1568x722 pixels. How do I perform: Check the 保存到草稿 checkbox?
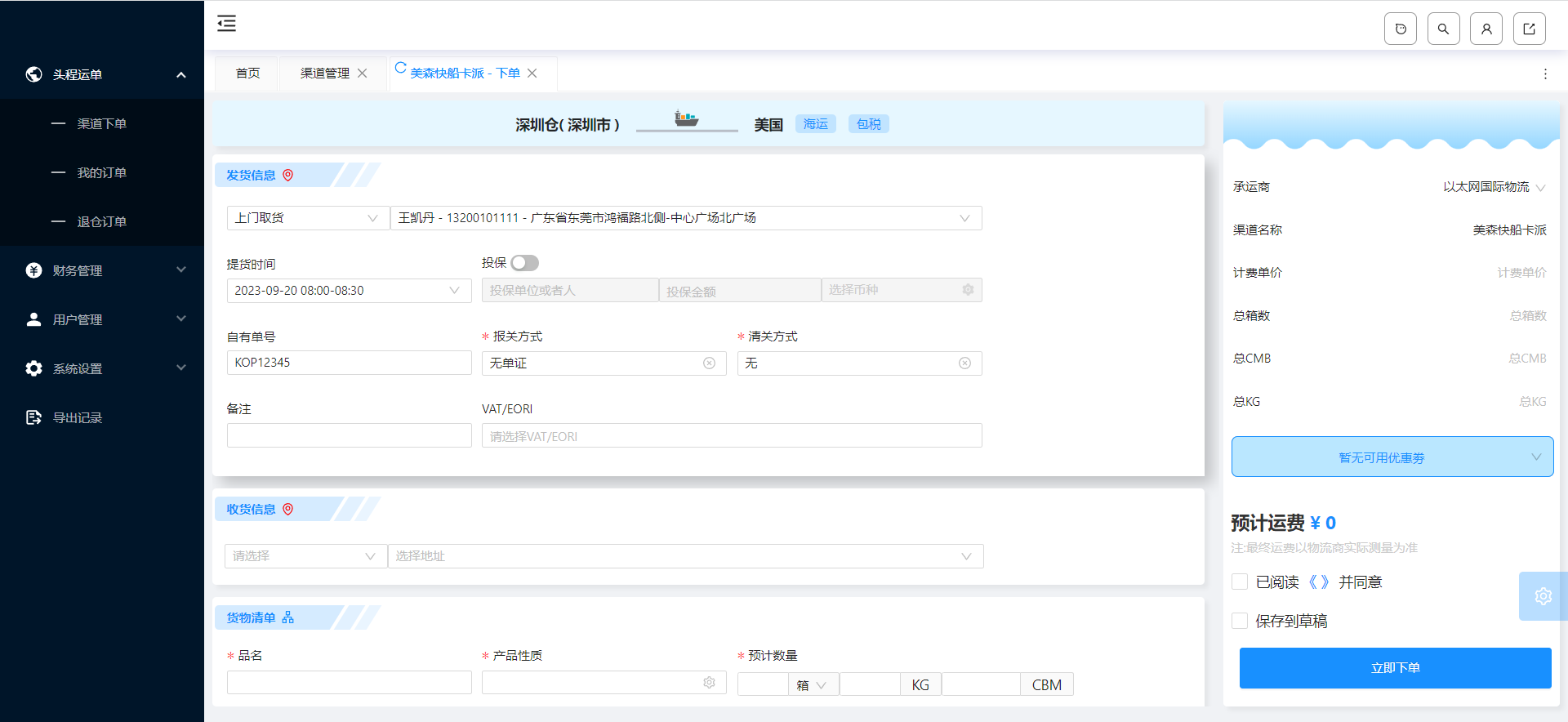tap(1240, 621)
